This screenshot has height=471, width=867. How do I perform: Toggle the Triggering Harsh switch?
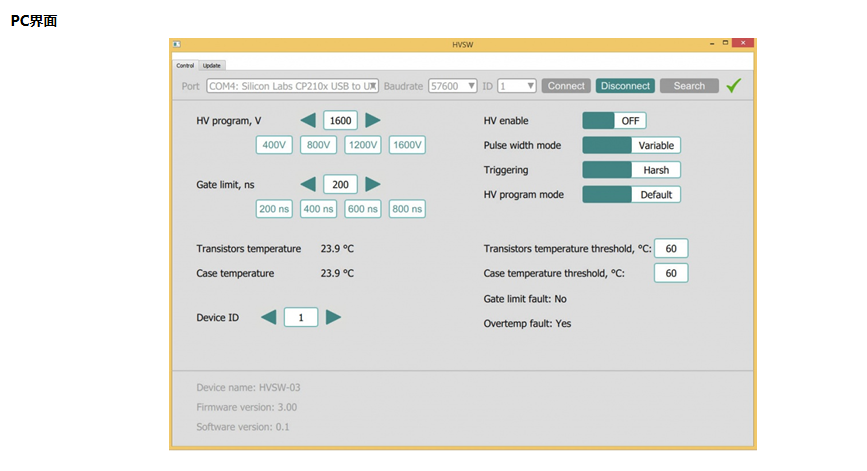pyautogui.click(x=631, y=170)
